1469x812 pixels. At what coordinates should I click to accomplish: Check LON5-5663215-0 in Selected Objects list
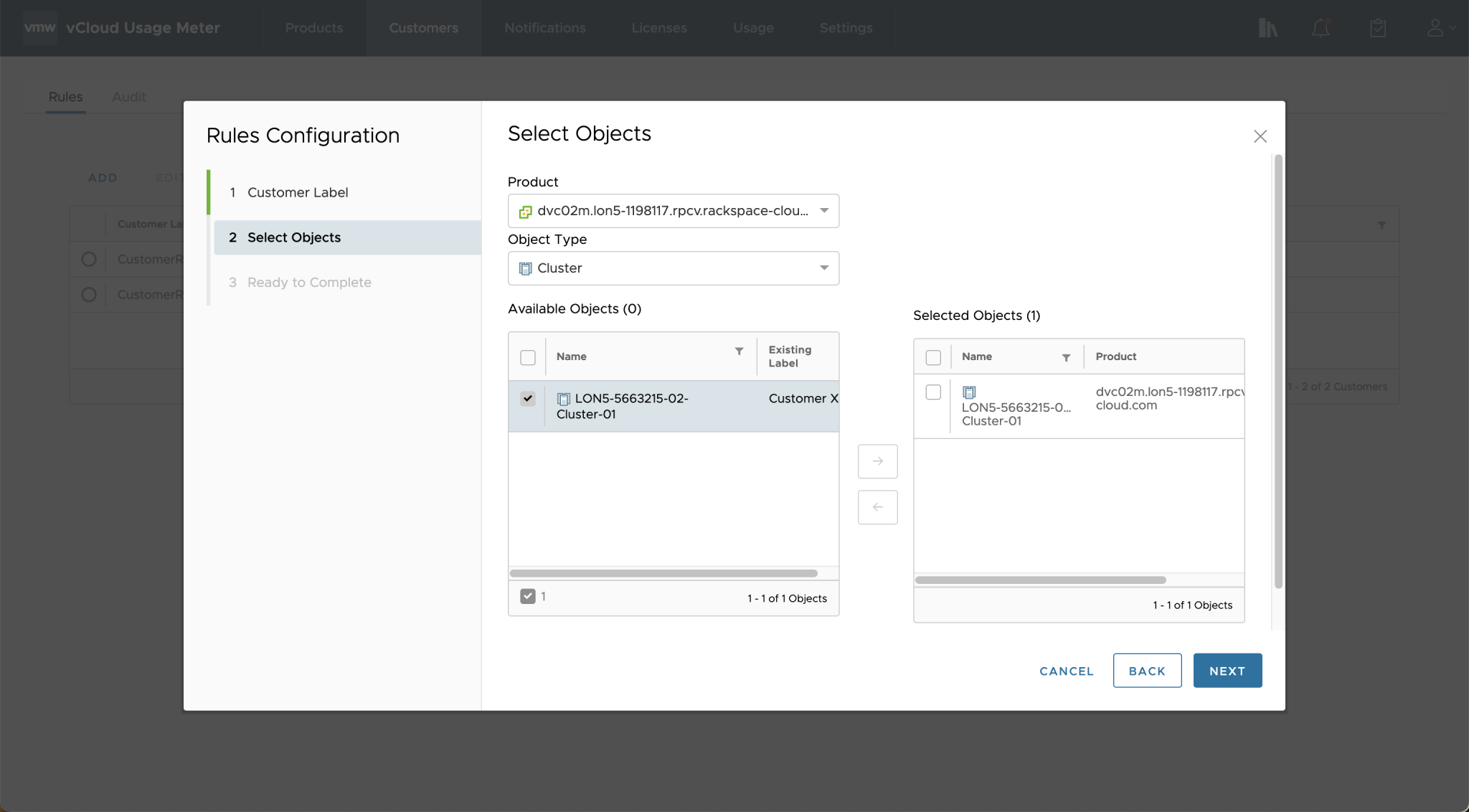click(x=933, y=392)
